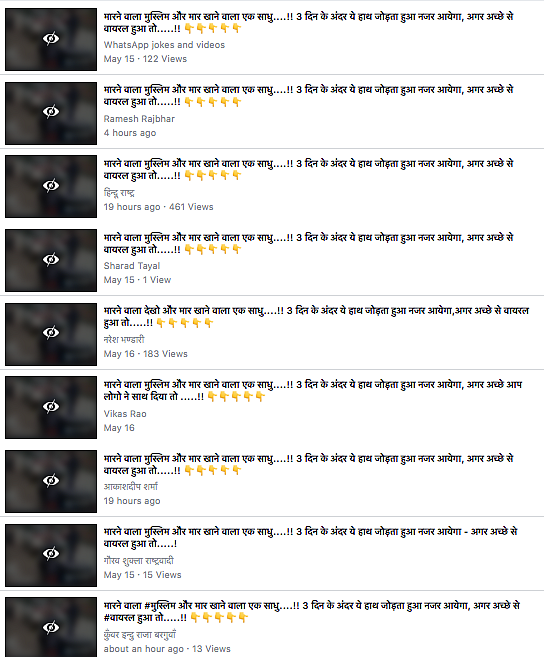
Task: Click video title above गौरव शुक्ला राष्ट्रवादी
Action: coord(310,538)
